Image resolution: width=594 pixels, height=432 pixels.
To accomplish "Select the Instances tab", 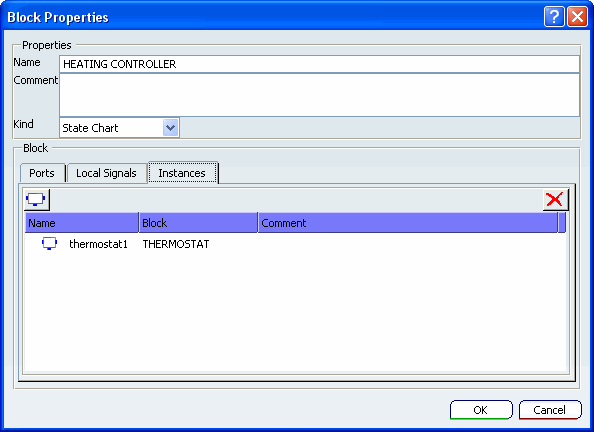I will tap(182, 173).
